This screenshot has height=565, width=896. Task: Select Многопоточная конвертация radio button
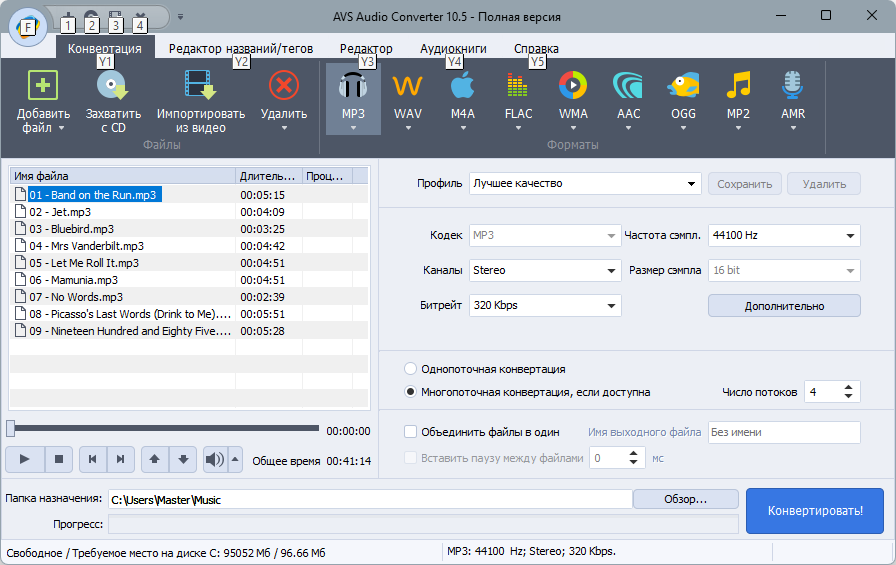(410, 392)
